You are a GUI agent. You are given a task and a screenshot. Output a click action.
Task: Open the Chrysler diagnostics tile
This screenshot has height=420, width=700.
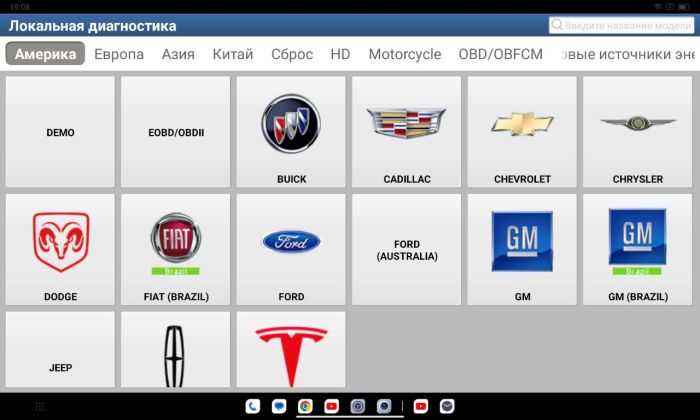pos(638,132)
